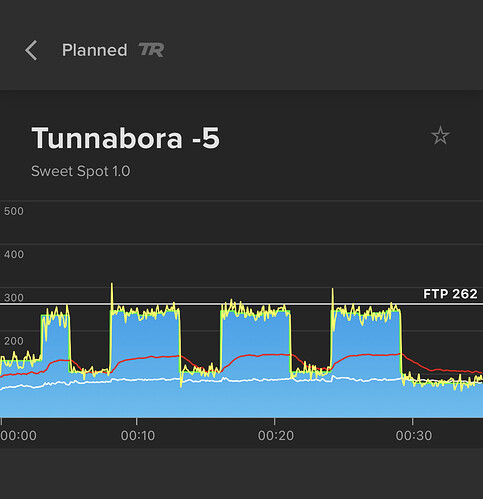Click the 00:10 timeline marker

138,435
